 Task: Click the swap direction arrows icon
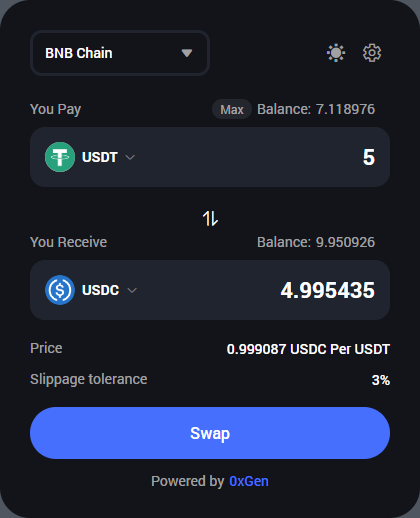click(x=210, y=218)
